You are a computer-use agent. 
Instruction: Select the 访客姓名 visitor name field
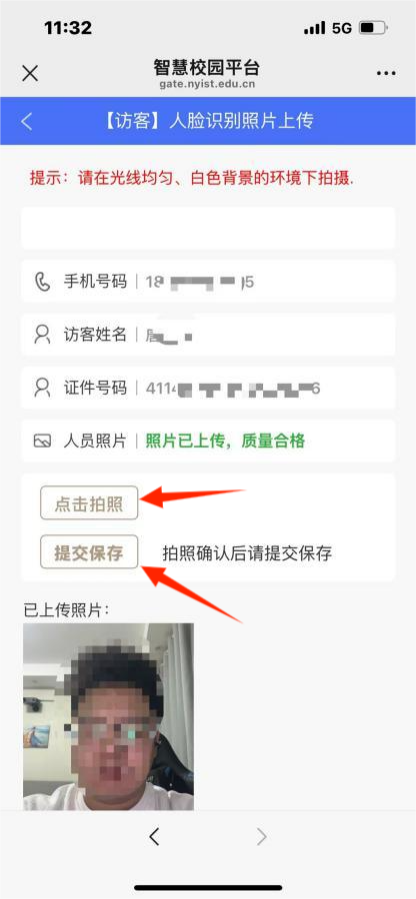(x=208, y=334)
